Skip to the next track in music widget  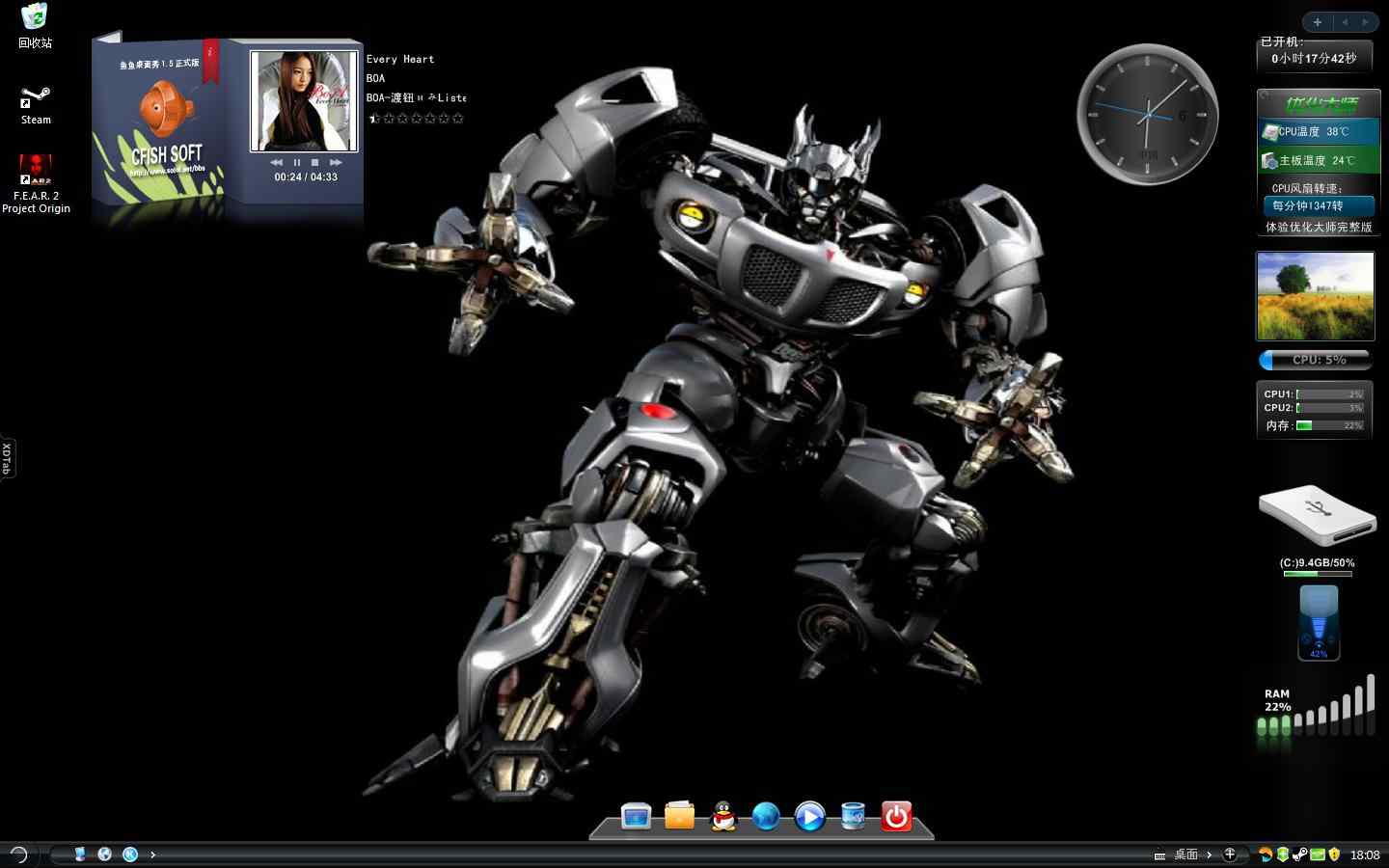[x=335, y=162]
